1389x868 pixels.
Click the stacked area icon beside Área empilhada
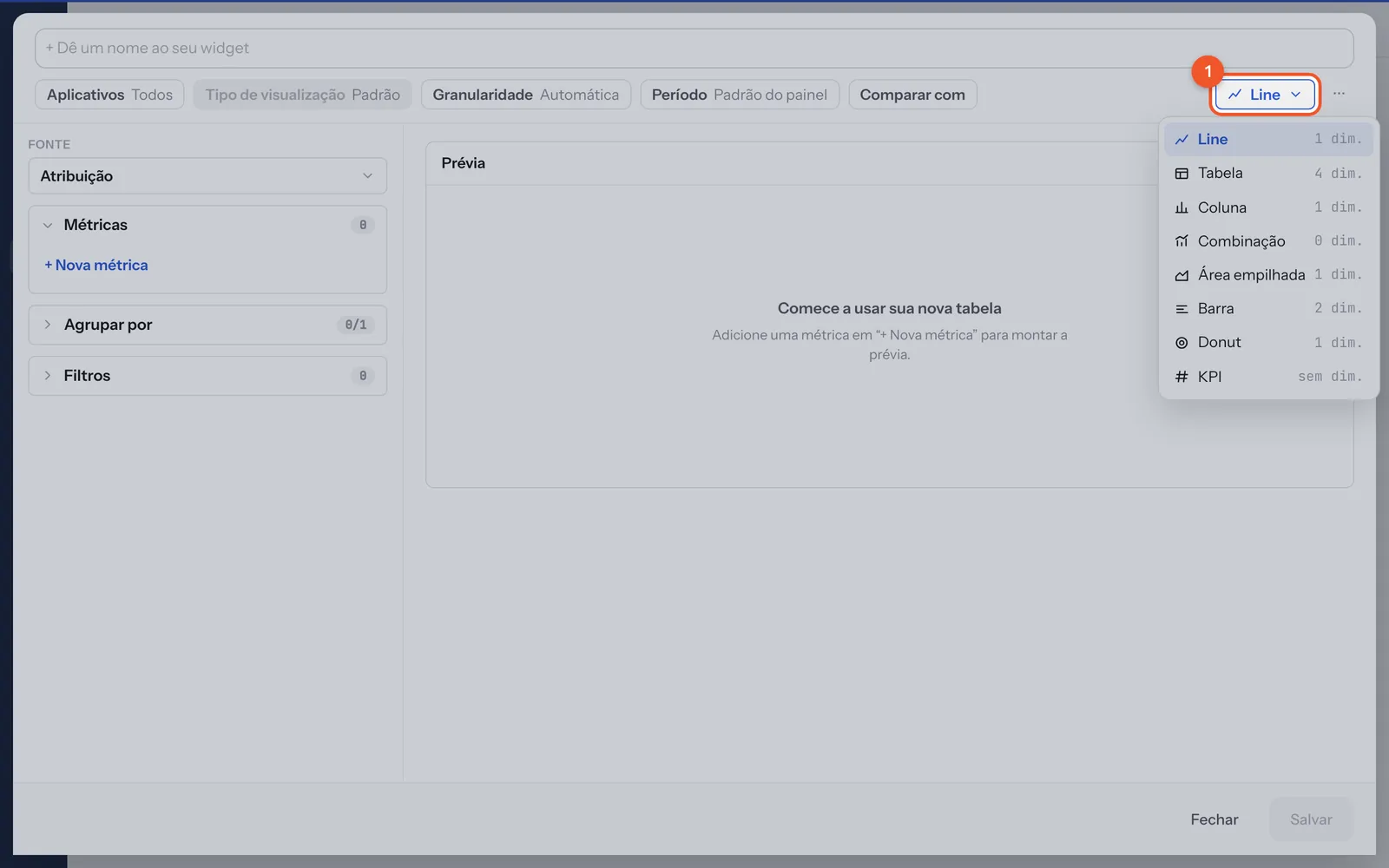(x=1182, y=275)
